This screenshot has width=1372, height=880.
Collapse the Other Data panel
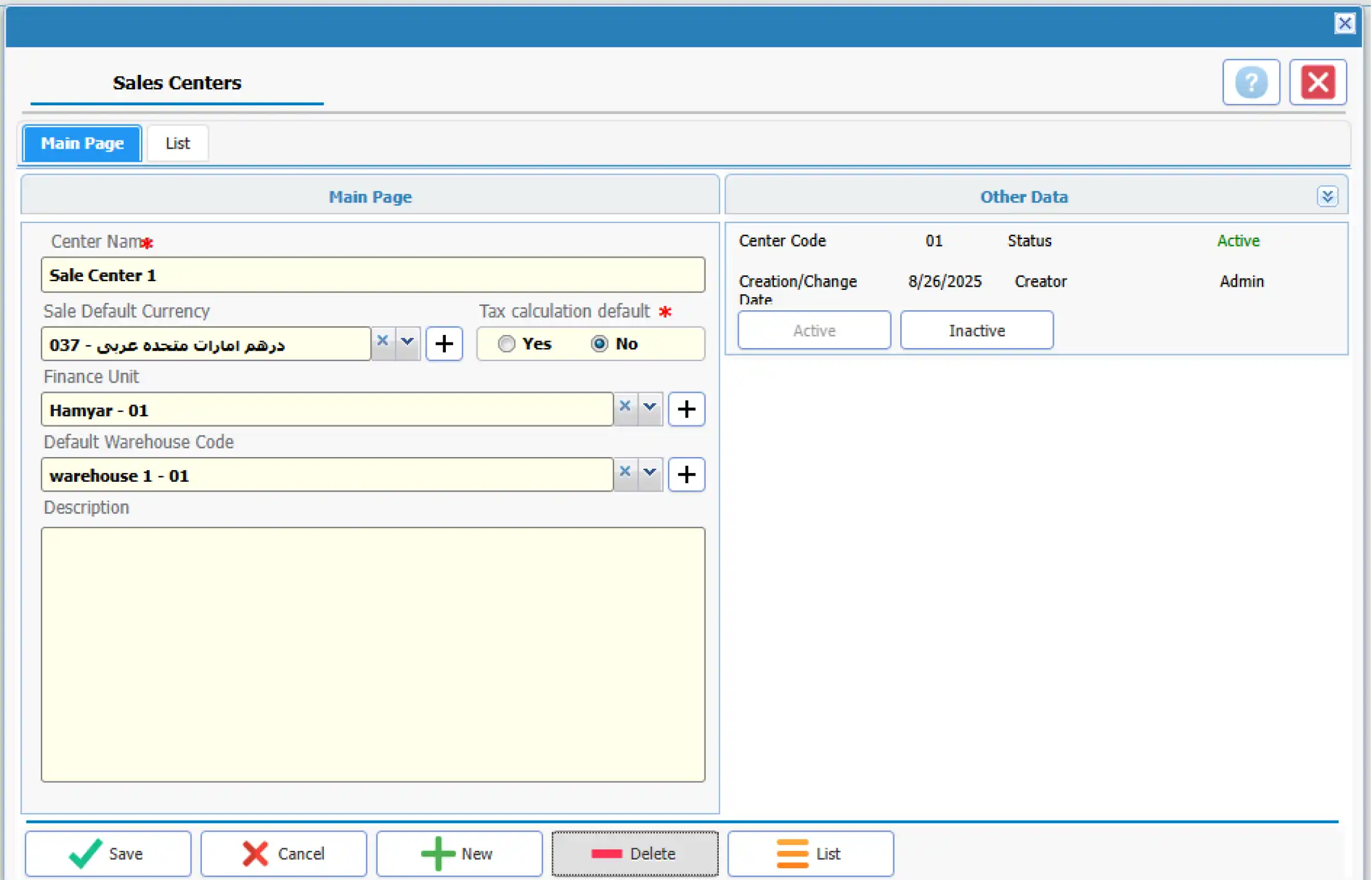tap(1327, 197)
